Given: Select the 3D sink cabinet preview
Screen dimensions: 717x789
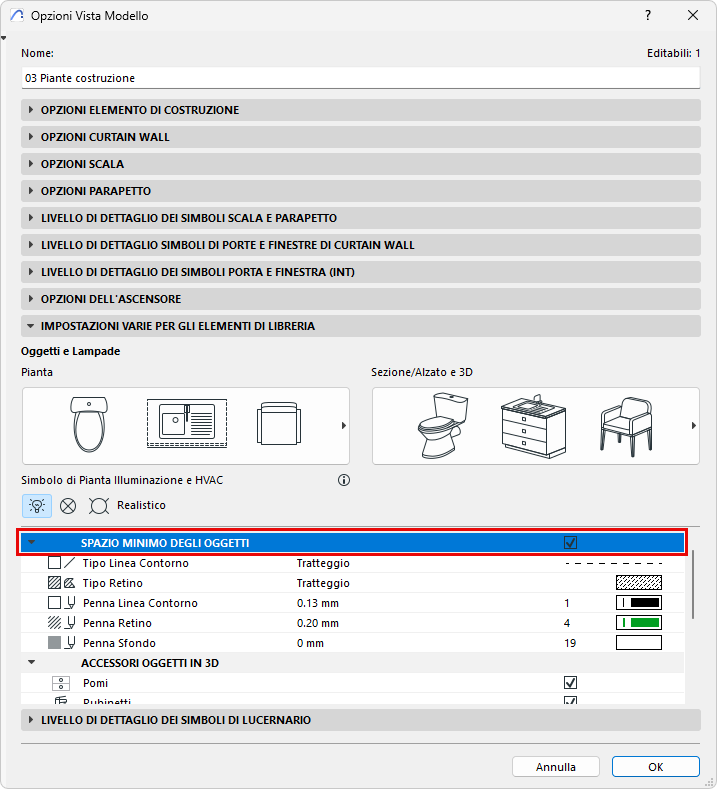Looking at the screenshot, I should [x=534, y=426].
